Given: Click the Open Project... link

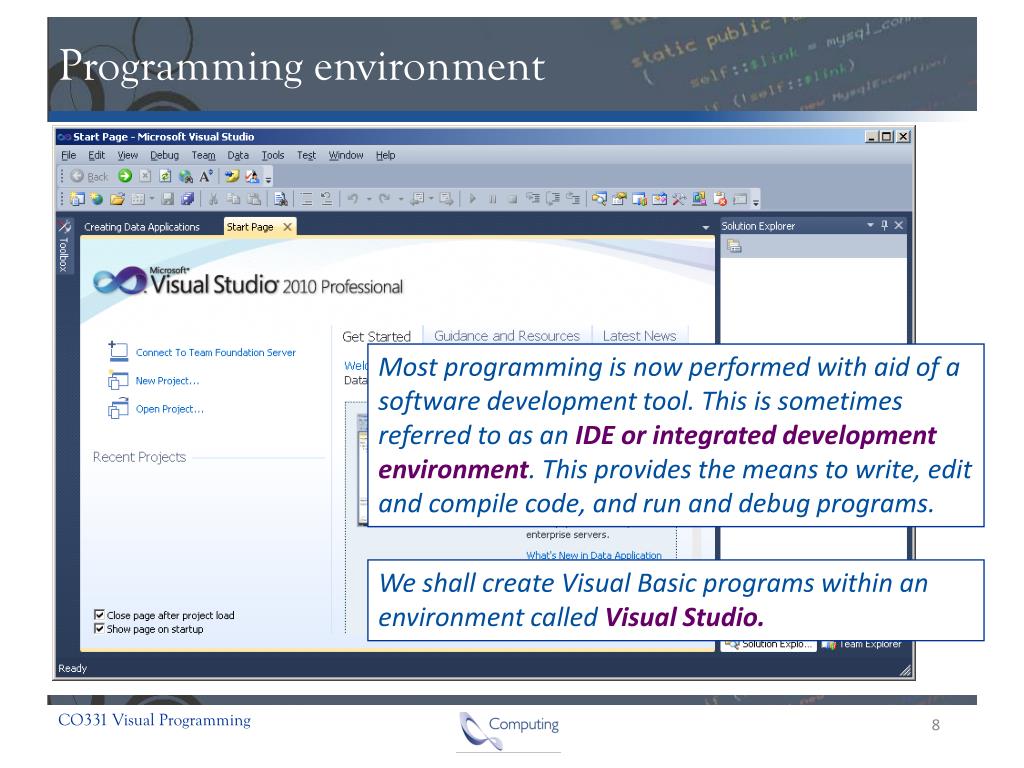Looking at the screenshot, I should (x=170, y=409).
